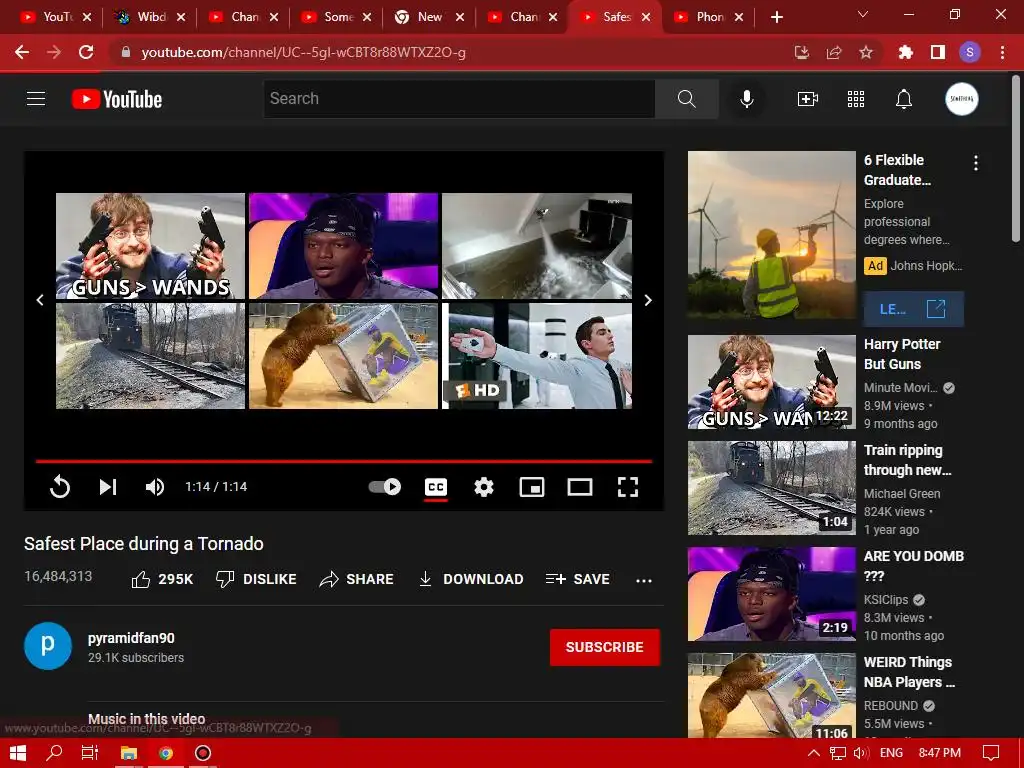Show next endscreen suggestions
Screen dimensions: 1024x768
[x=648, y=300]
